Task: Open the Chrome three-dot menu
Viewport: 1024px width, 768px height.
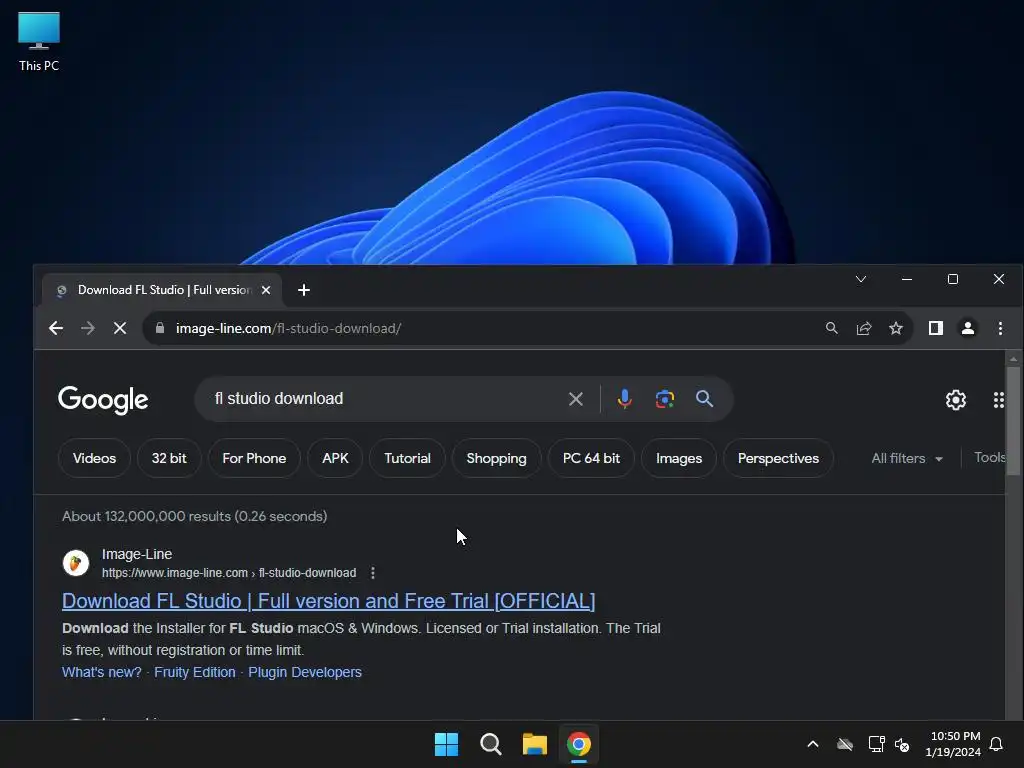Action: pyautogui.click(x=1000, y=328)
